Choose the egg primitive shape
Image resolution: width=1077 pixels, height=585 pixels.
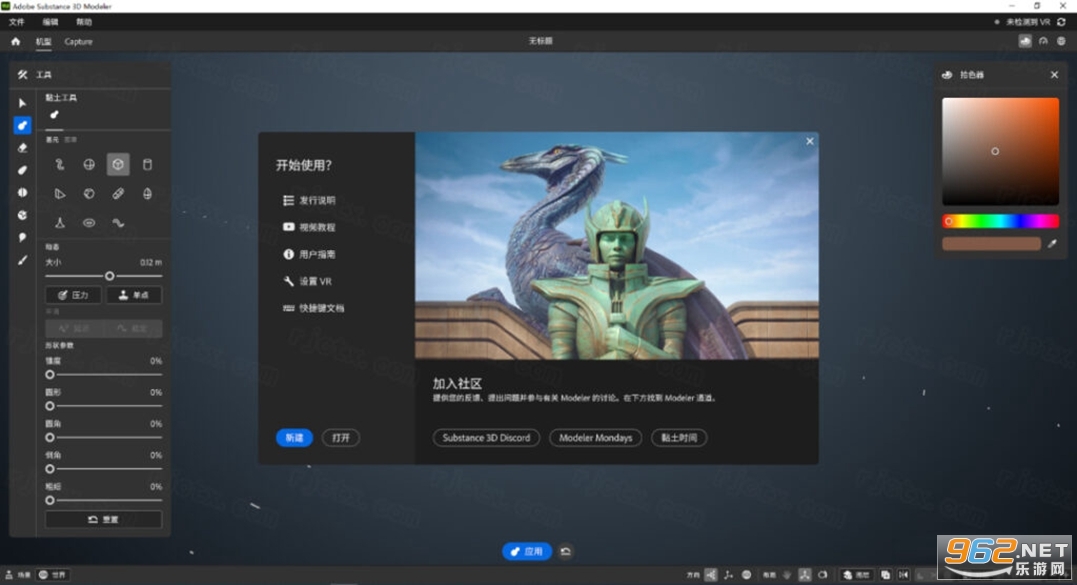pos(147,194)
